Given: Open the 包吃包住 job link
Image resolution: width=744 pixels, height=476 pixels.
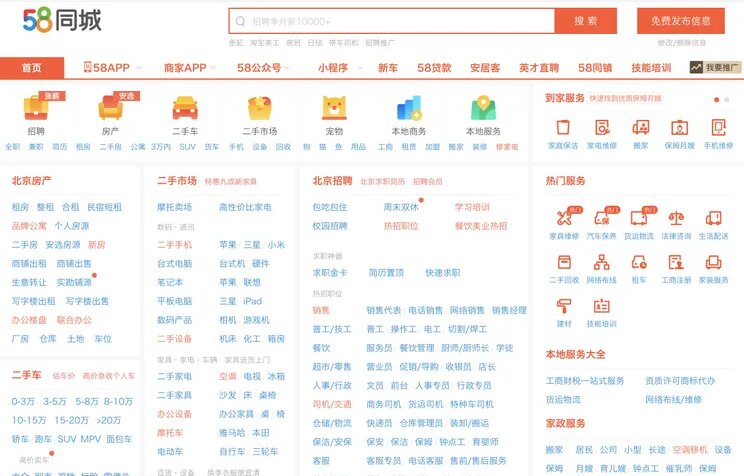Looking at the screenshot, I should tap(330, 207).
